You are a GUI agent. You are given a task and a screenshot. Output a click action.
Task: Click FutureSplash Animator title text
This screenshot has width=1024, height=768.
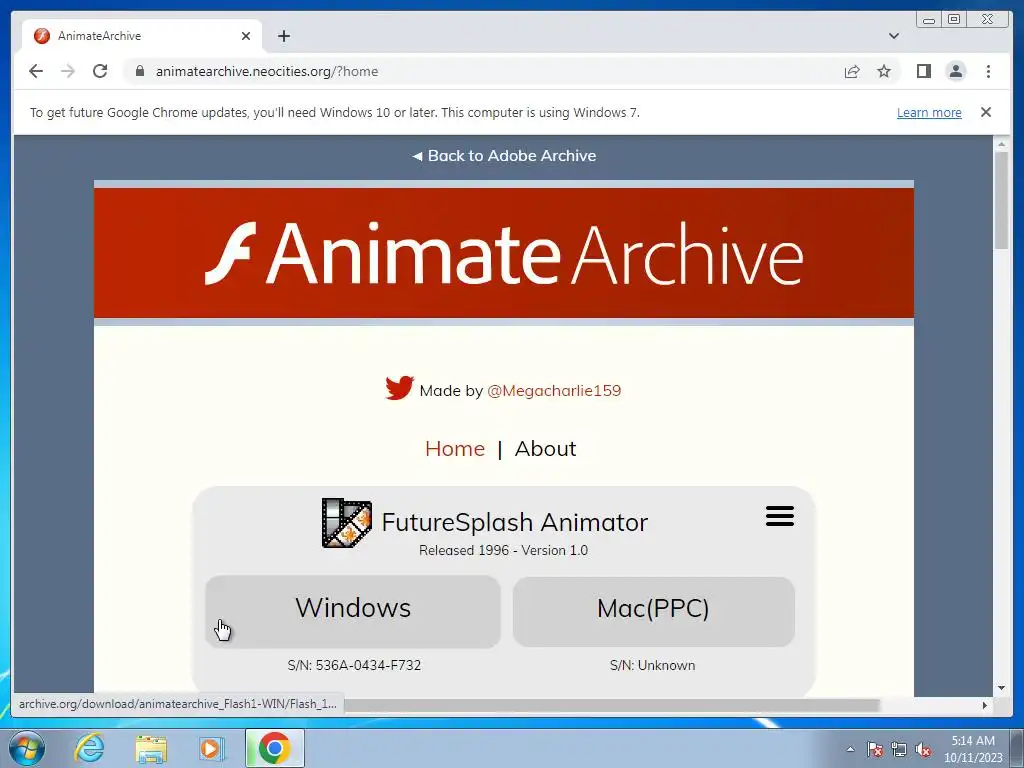(x=515, y=522)
